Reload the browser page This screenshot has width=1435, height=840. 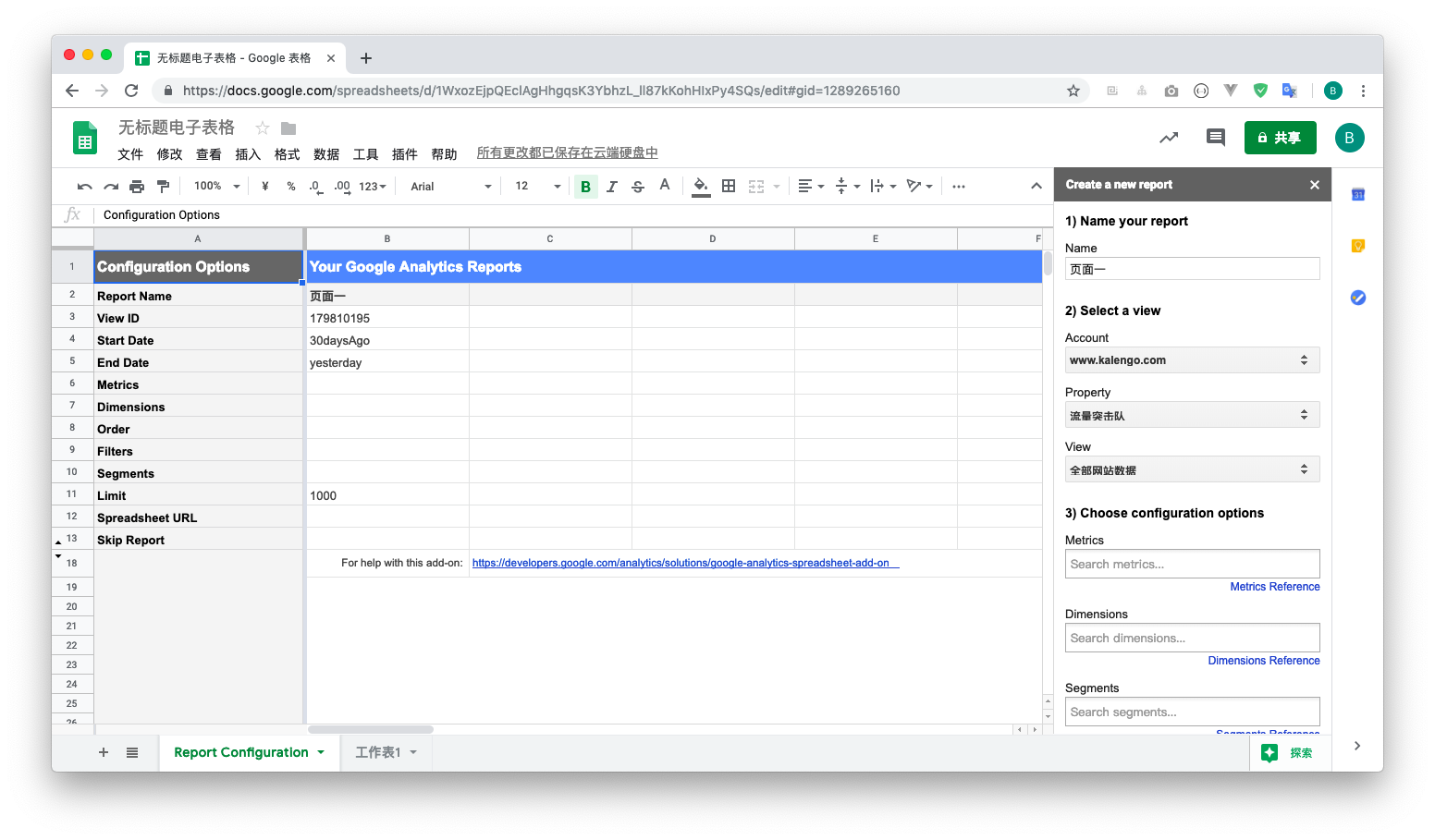pos(131,91)
